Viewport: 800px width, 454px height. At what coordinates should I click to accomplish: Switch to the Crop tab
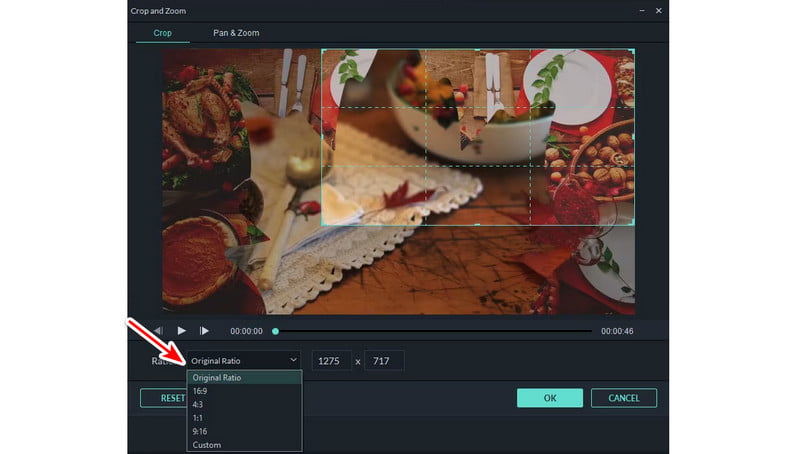click(162, 33)
